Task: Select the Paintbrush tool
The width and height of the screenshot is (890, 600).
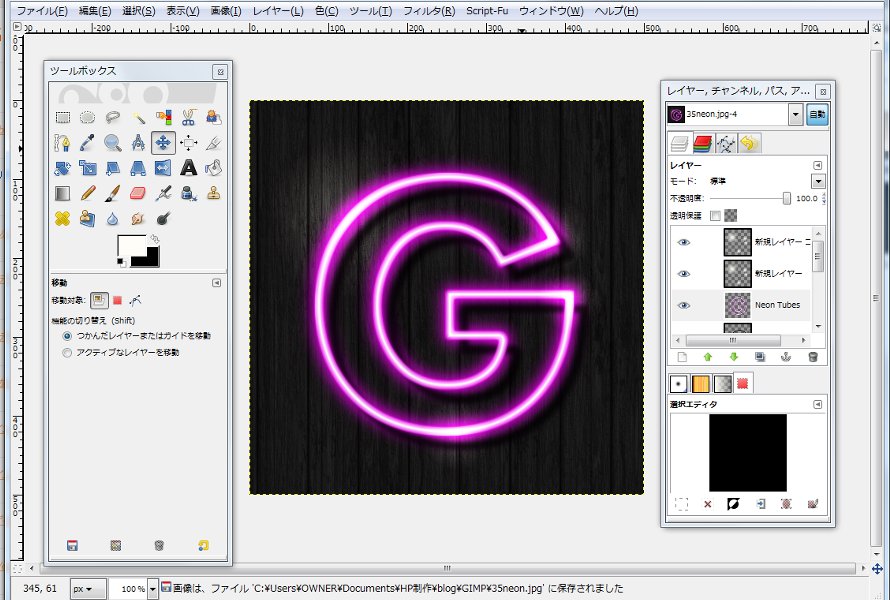Action: click(x=112, y=192)
